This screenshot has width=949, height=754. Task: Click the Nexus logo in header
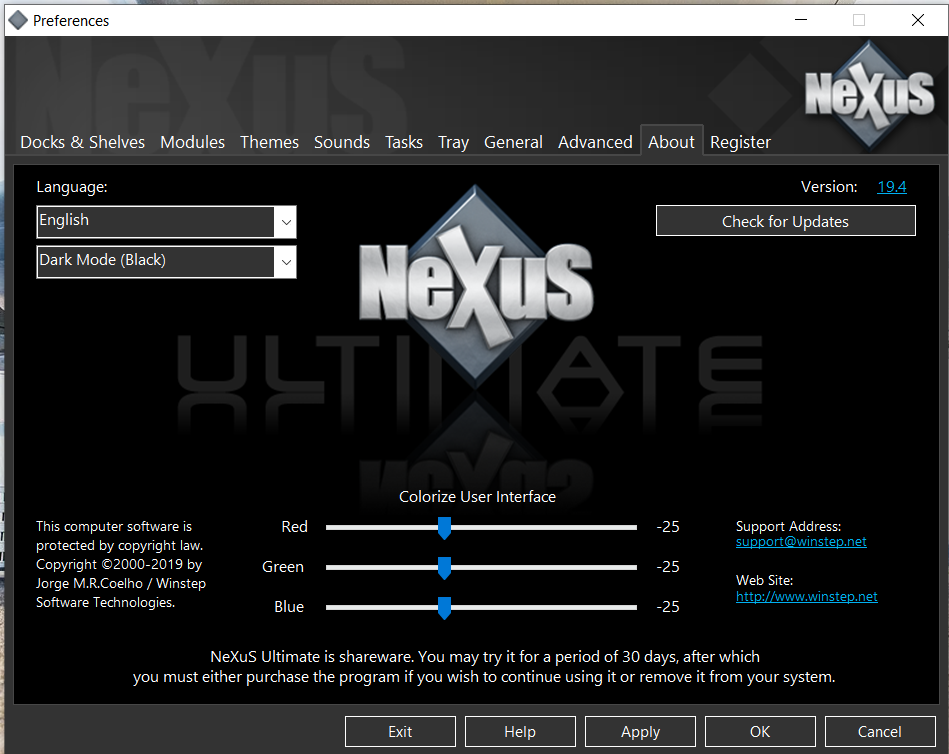868,92
